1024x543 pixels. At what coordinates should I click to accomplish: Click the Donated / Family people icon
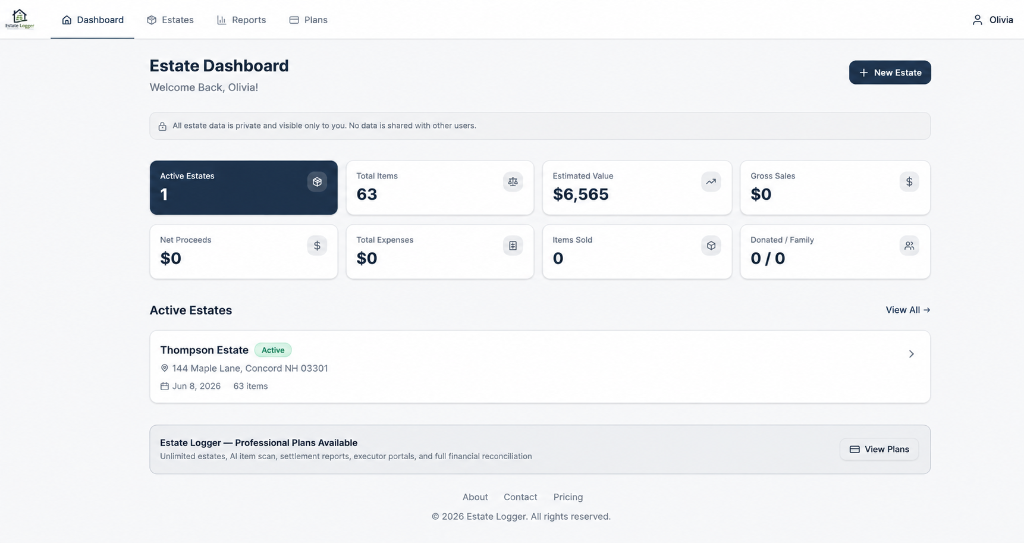tap(909, 246)
